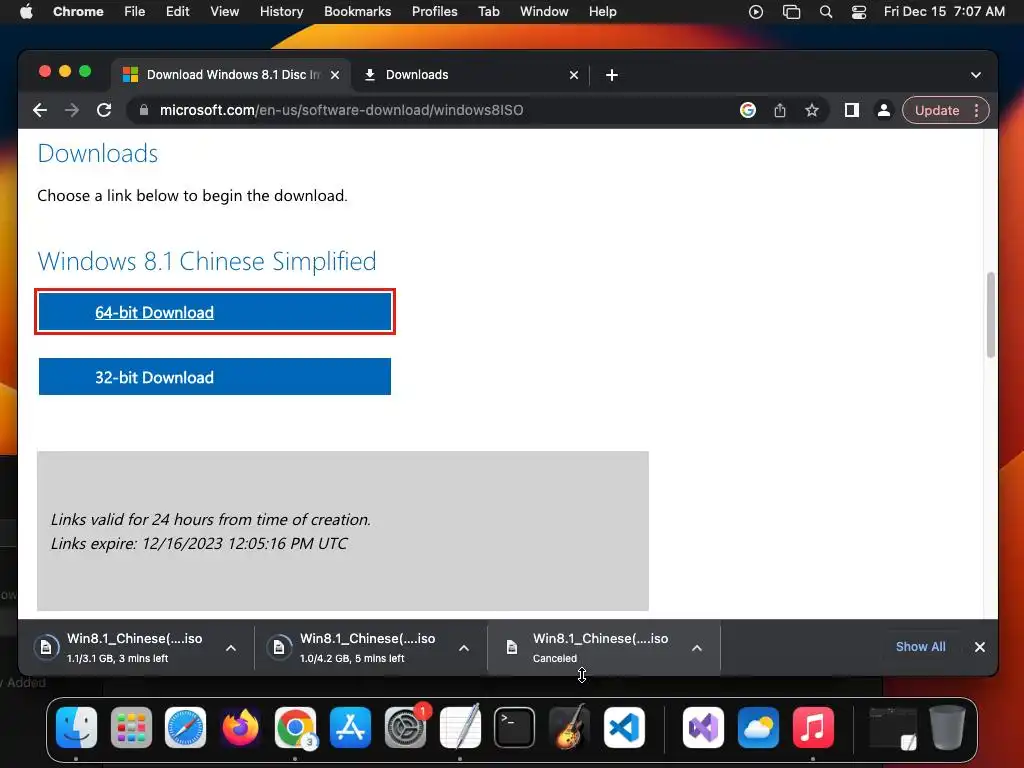View site information lock icon

(144, 110)
